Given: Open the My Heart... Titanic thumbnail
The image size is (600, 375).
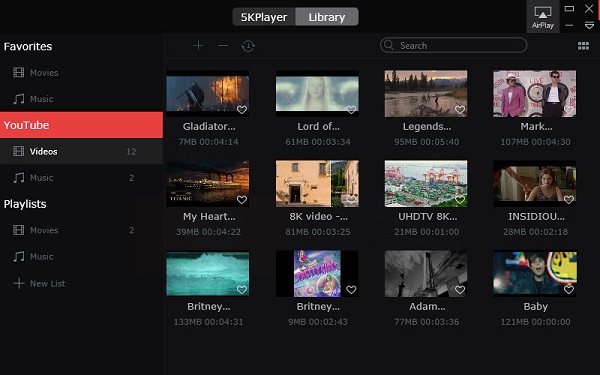Looking at the screenshot, I should click(208, 184).
